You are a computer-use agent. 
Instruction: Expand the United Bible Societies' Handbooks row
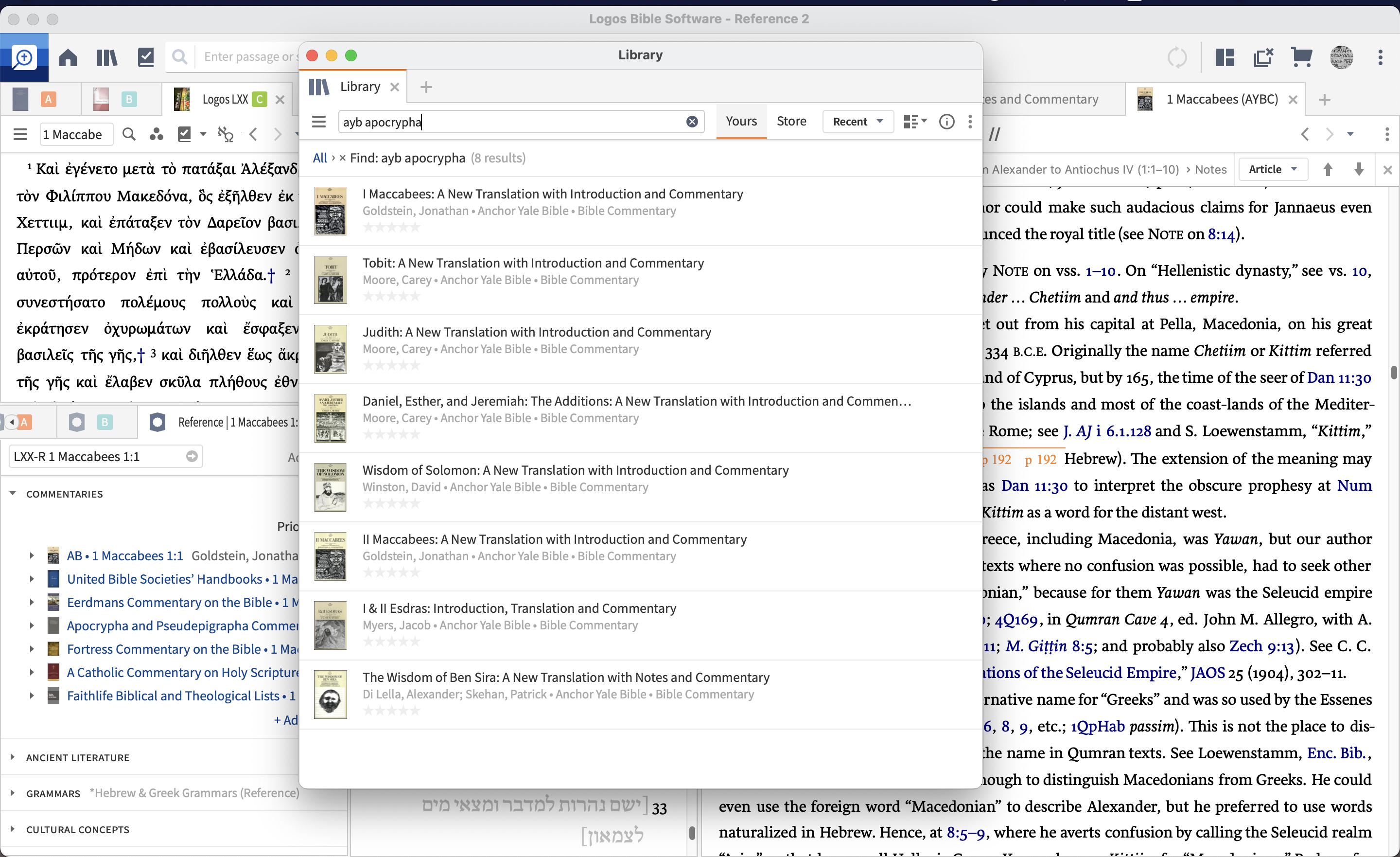tap(32, 579)
